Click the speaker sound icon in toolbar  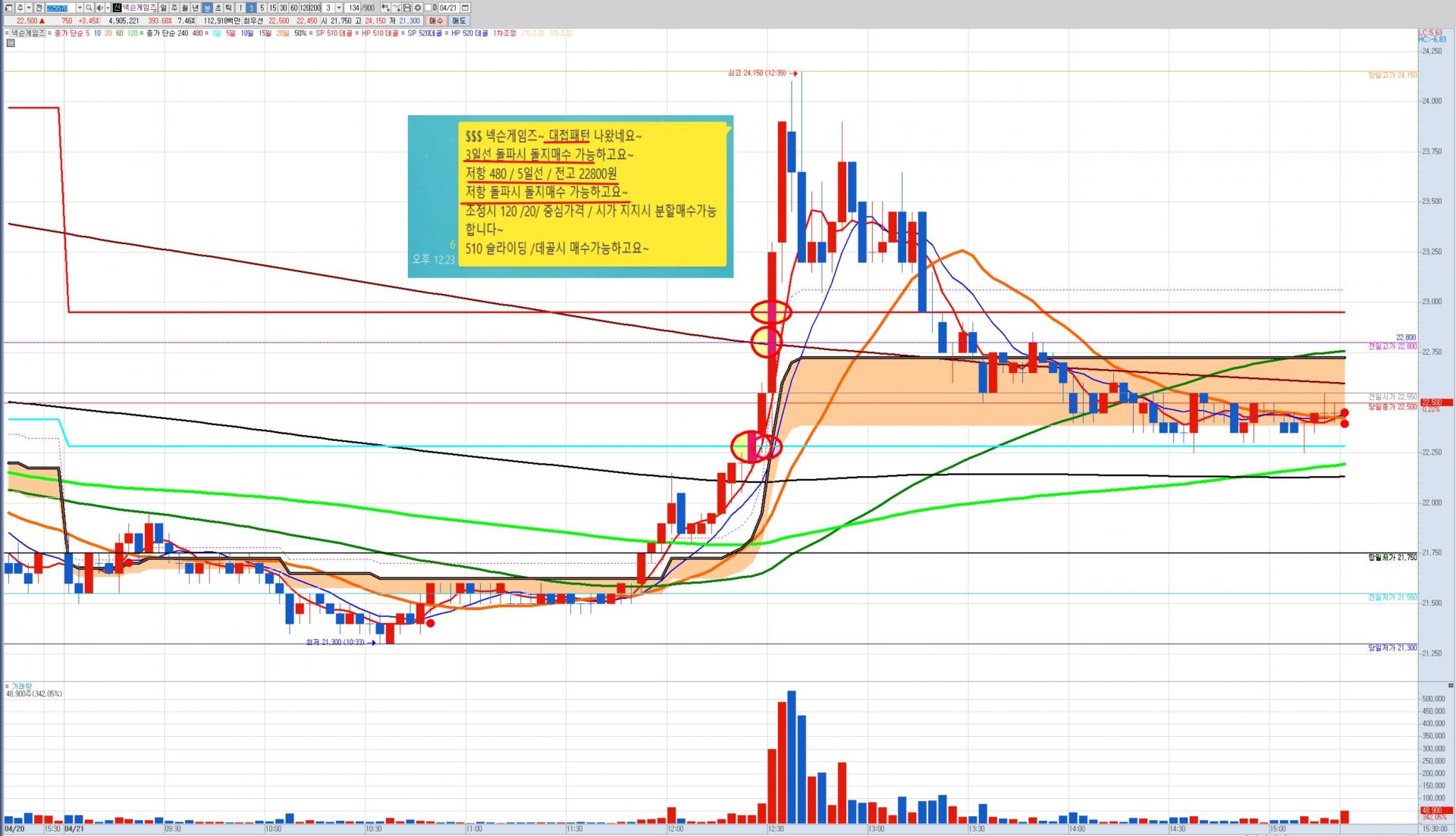(99, 8)
